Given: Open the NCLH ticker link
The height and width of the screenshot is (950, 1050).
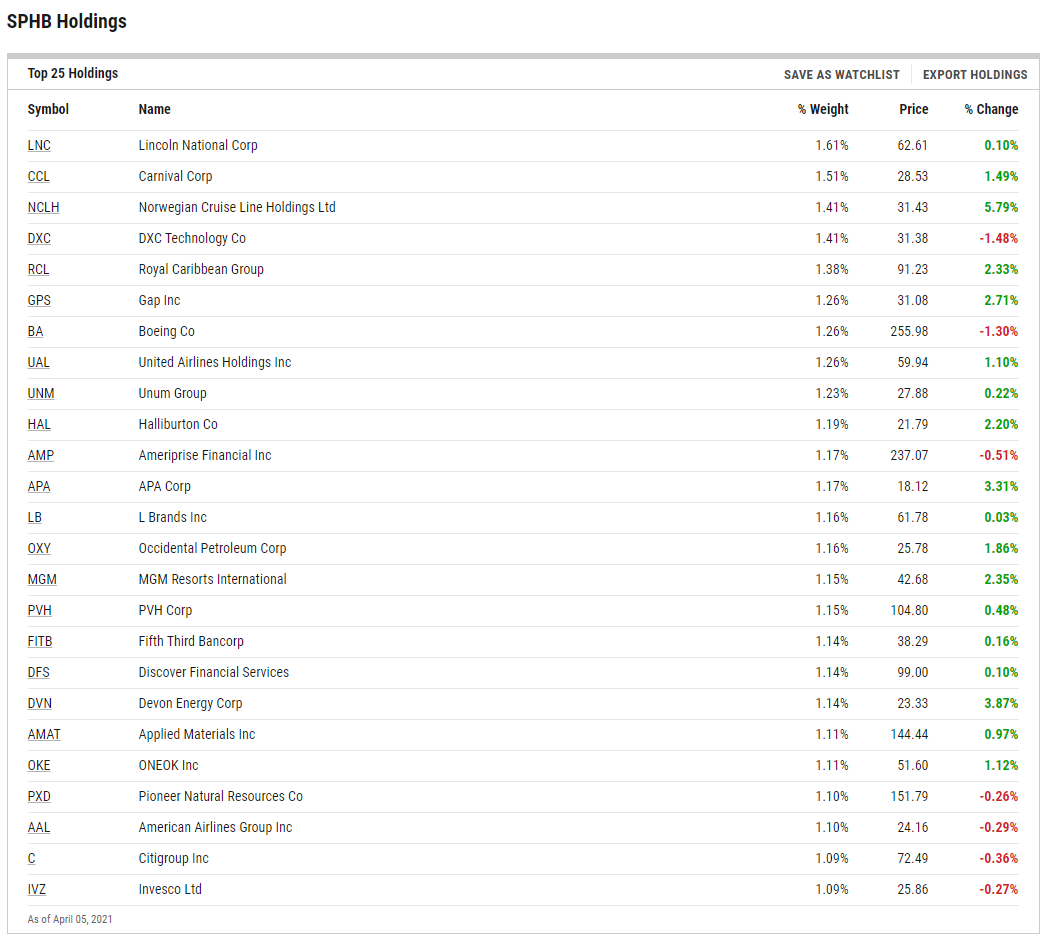Looking at the screenshot, I should click(x=43, y=208).
